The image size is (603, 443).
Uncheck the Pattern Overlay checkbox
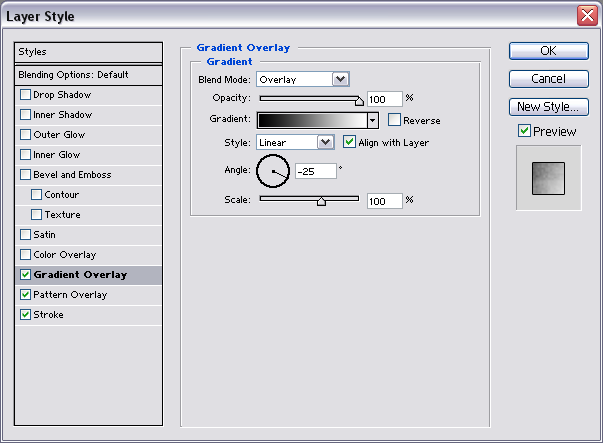pos(25,295)
